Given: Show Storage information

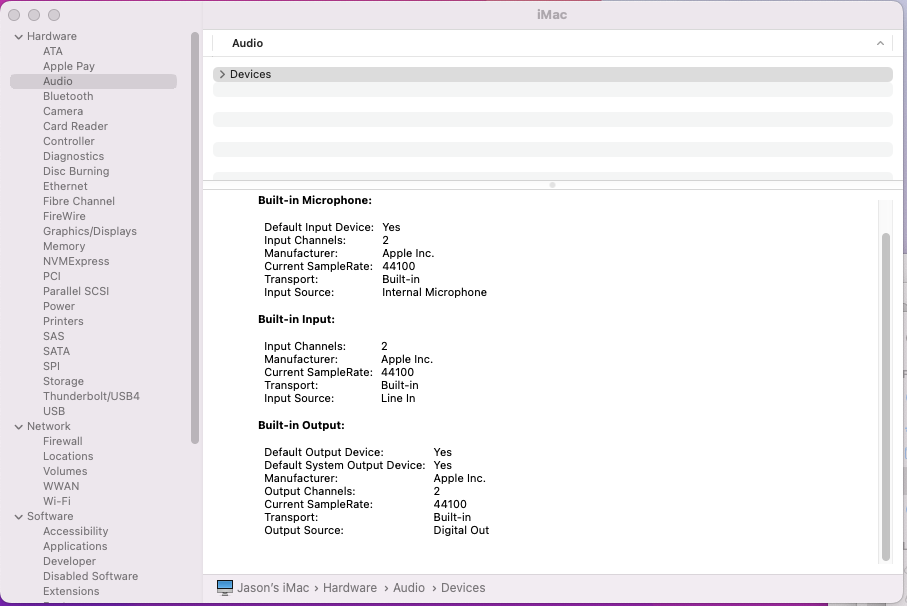Looking at the screenshot, I should tap(63, 382).
